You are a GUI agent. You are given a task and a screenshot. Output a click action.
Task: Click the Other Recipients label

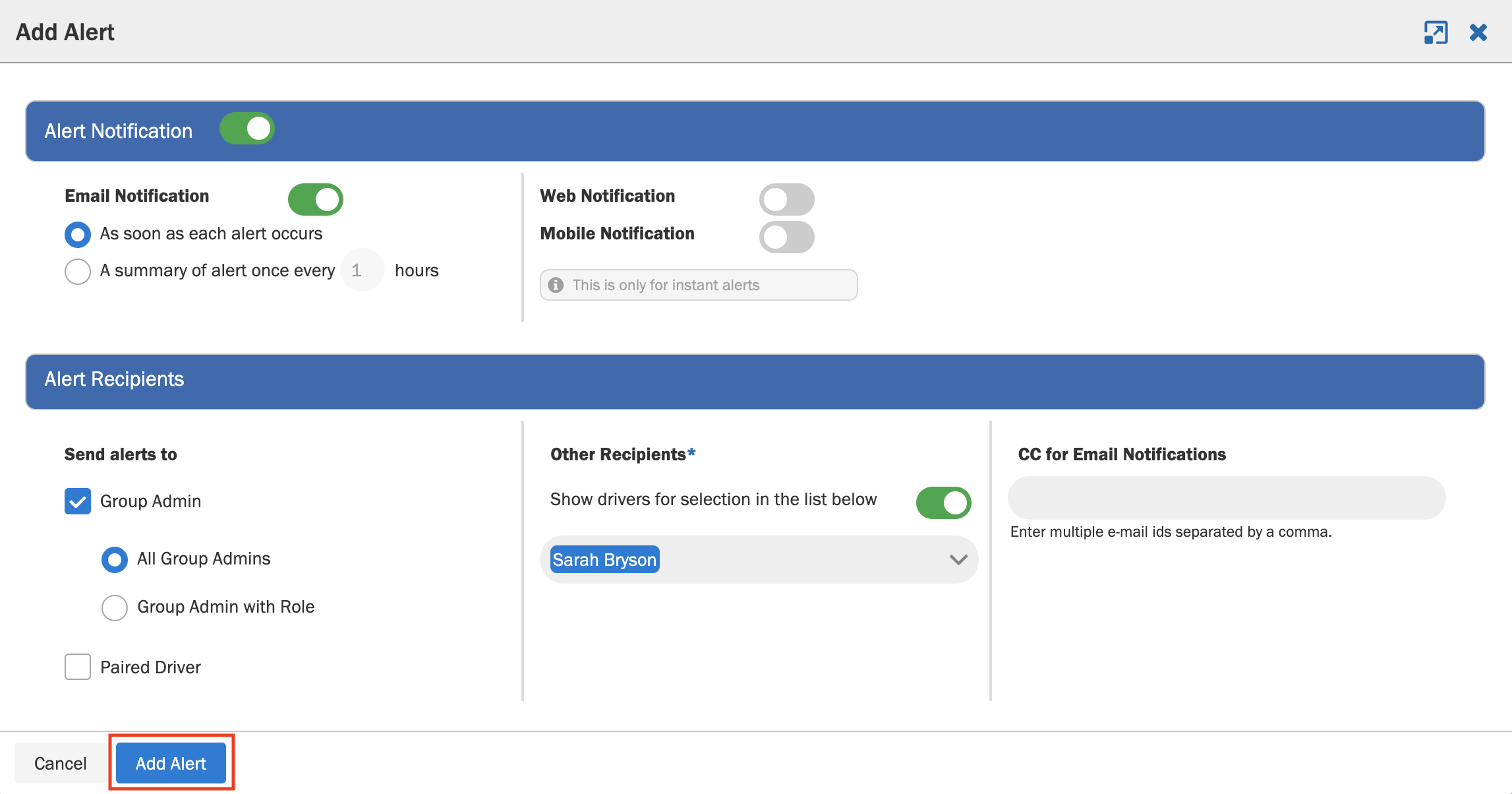coord(623,454)
